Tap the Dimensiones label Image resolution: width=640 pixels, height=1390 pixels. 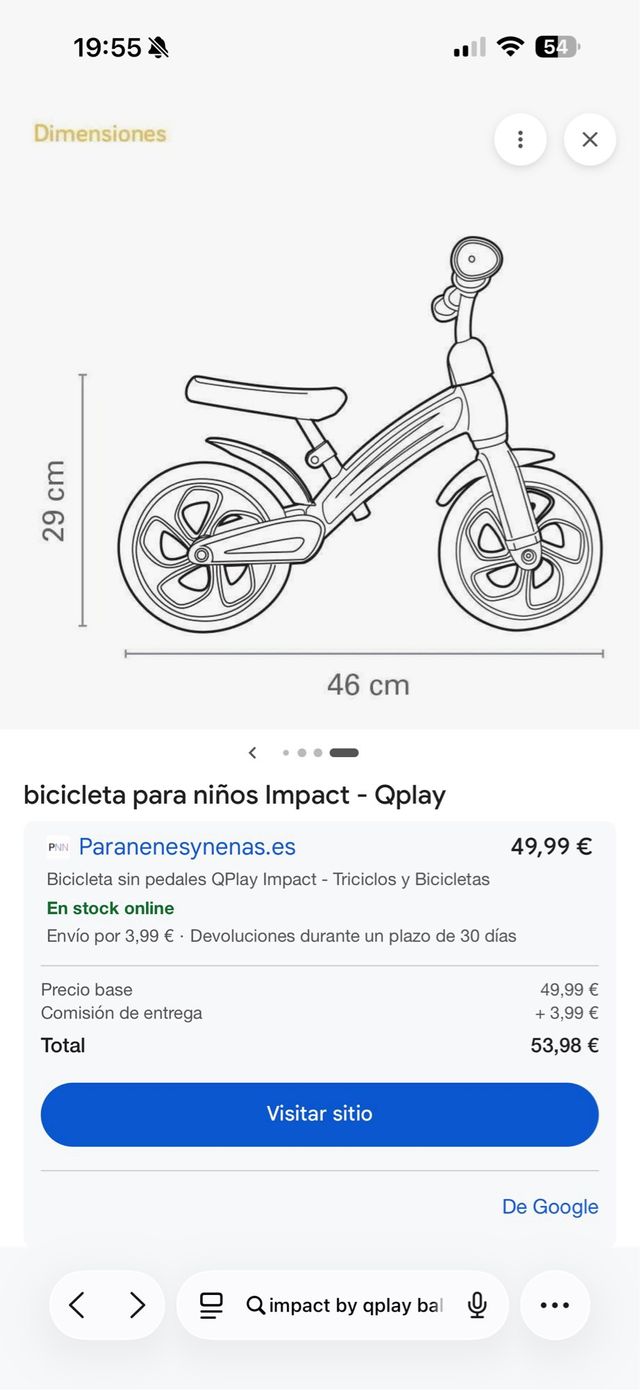(99, 133)
